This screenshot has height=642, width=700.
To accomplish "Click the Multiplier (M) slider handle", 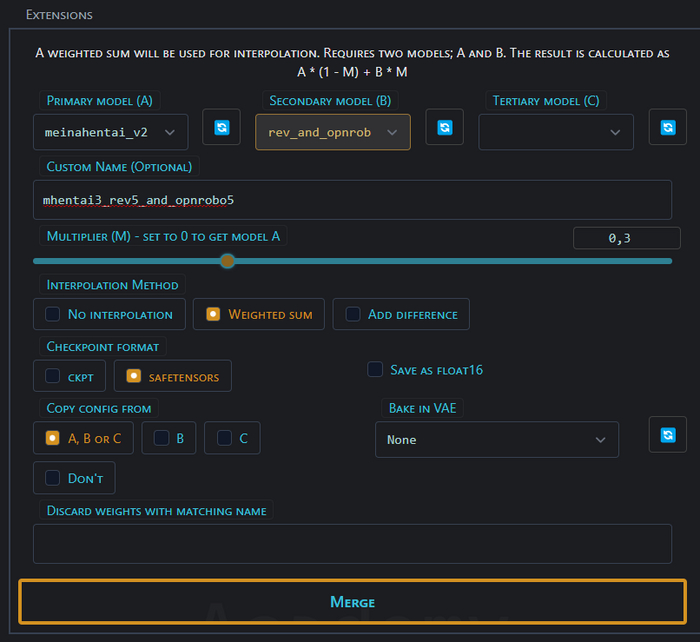I will tap(227, 261).
